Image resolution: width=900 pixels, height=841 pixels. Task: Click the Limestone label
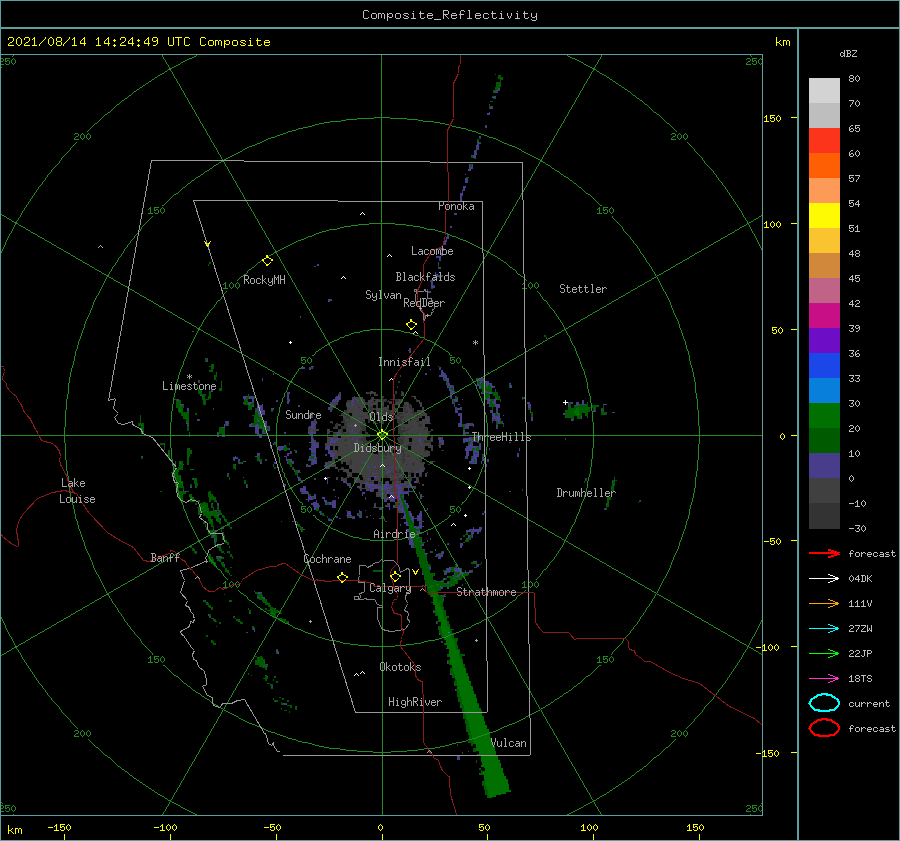(x=189, y=386)
